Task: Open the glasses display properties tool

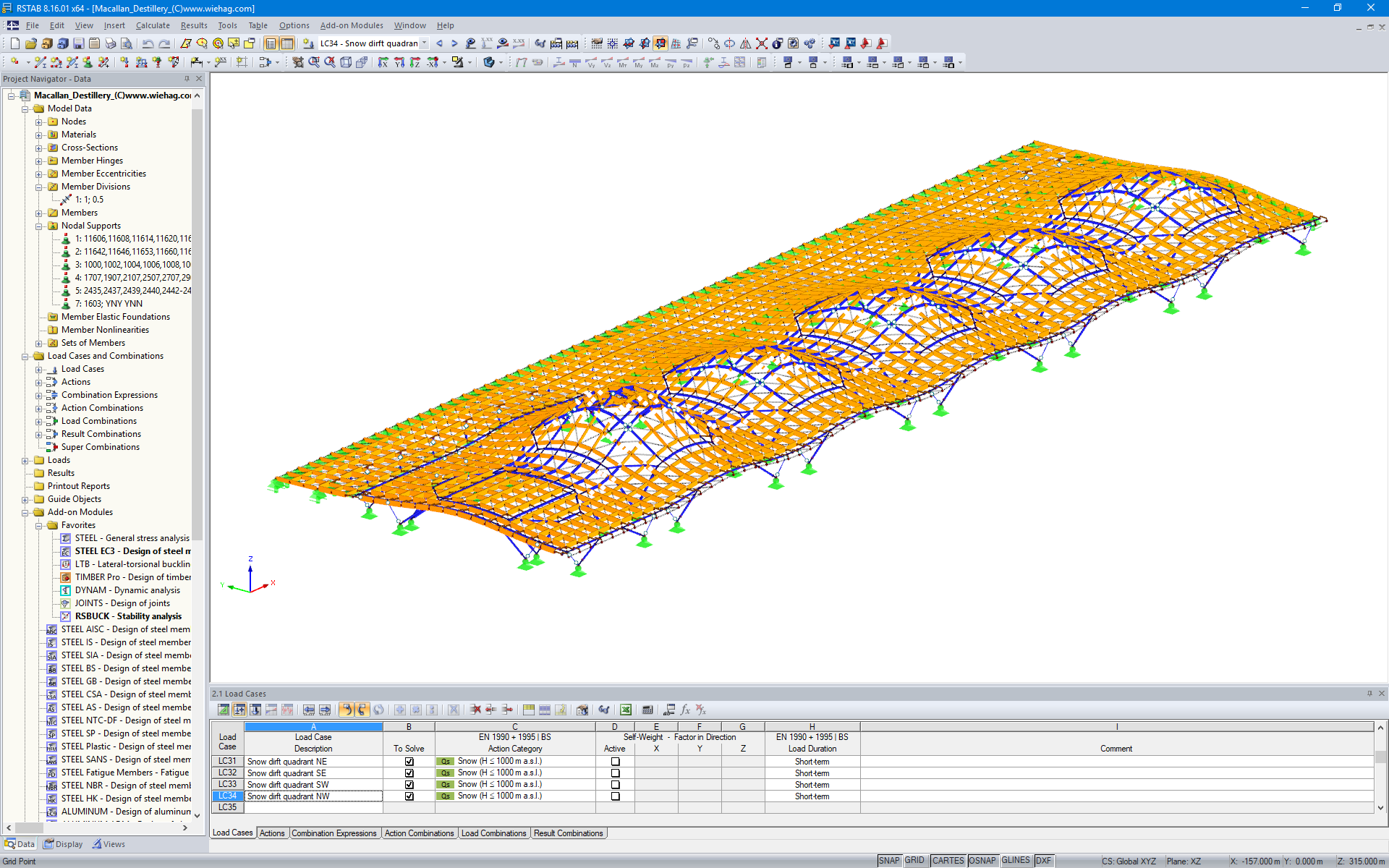Action: (538, 43)
